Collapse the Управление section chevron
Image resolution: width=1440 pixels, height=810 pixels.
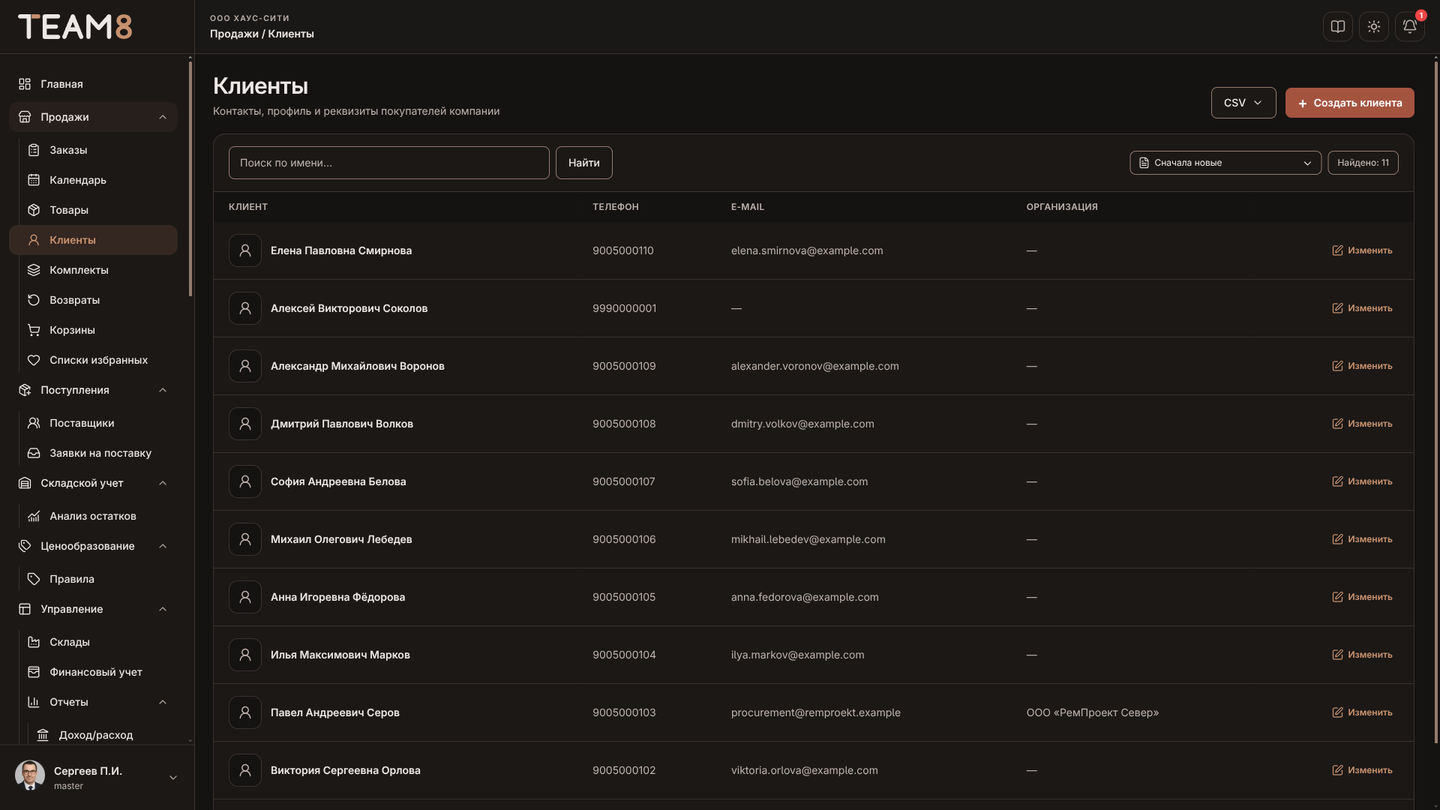coord(163,609)
